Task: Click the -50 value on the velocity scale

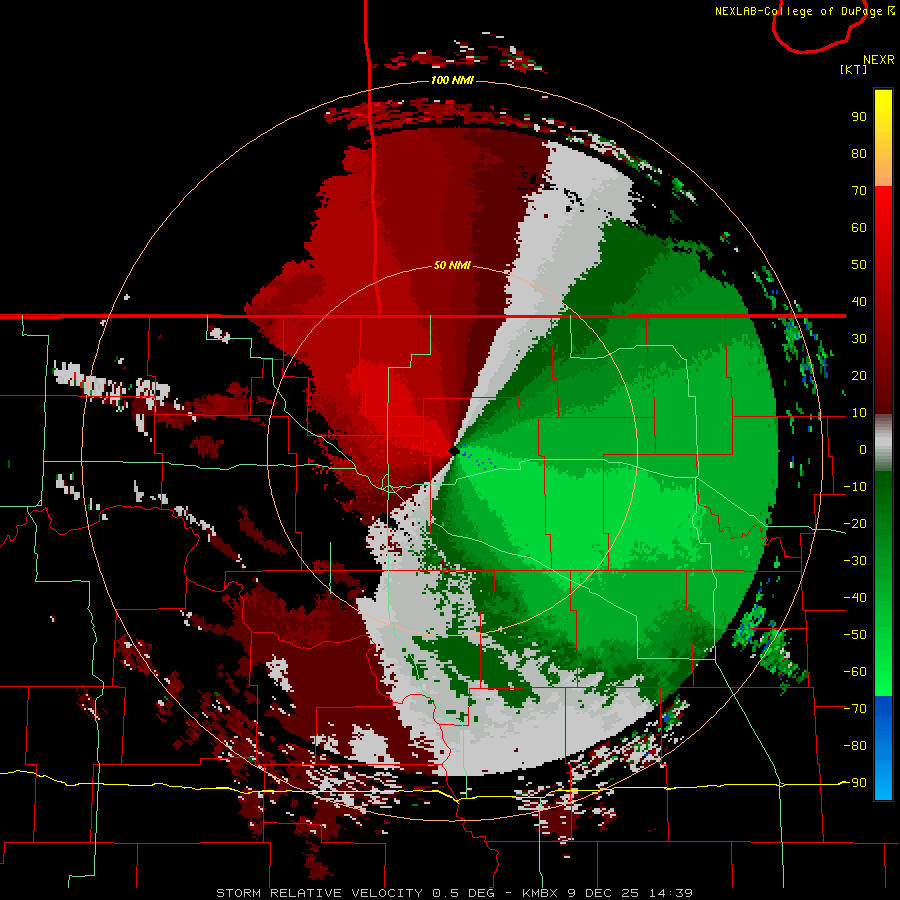Action: point(855,635)
